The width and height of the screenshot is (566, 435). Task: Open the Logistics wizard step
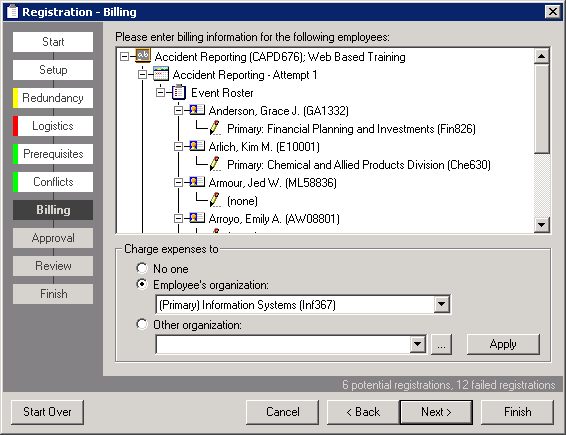tap(53, 126)
